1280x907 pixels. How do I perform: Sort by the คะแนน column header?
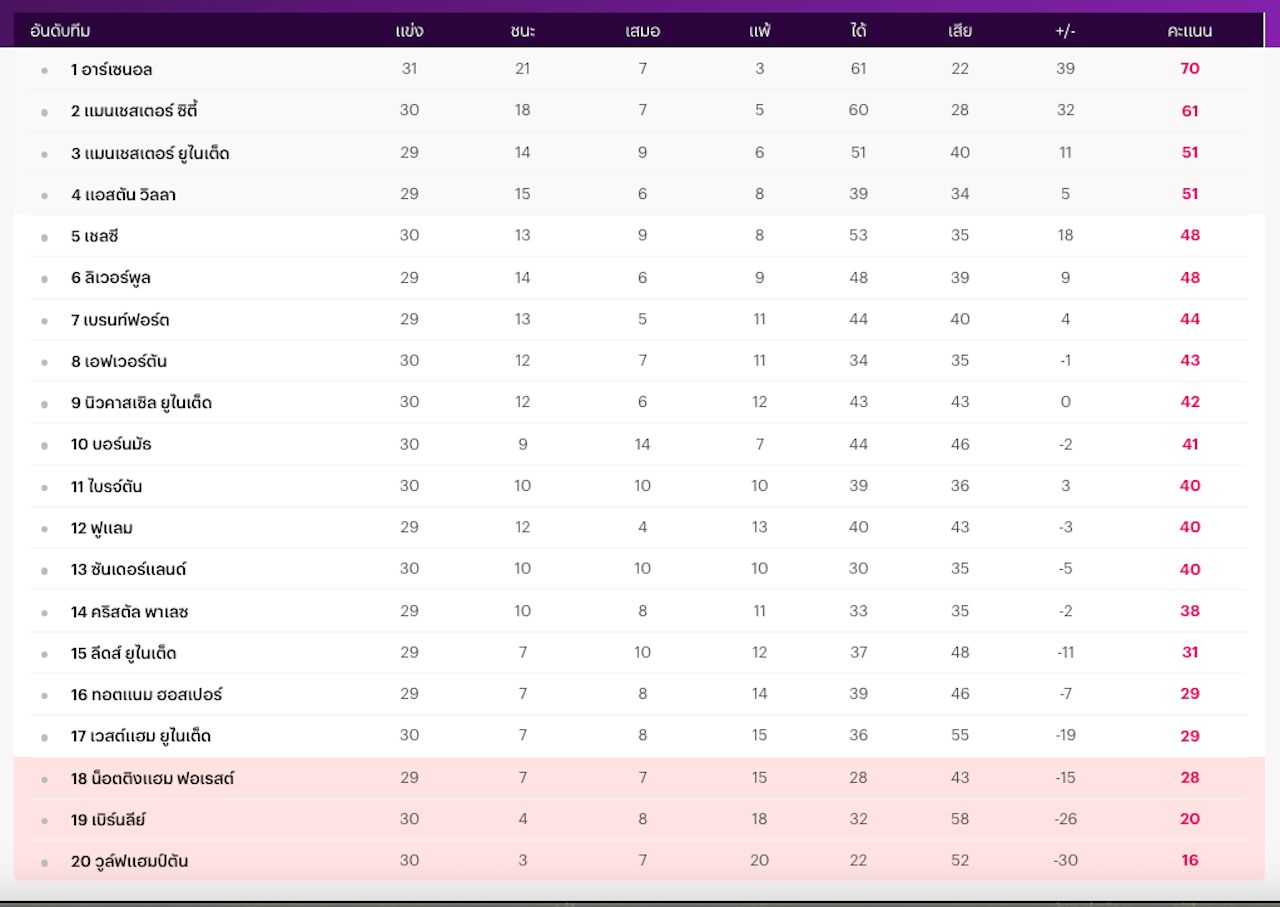[1189, 31]
